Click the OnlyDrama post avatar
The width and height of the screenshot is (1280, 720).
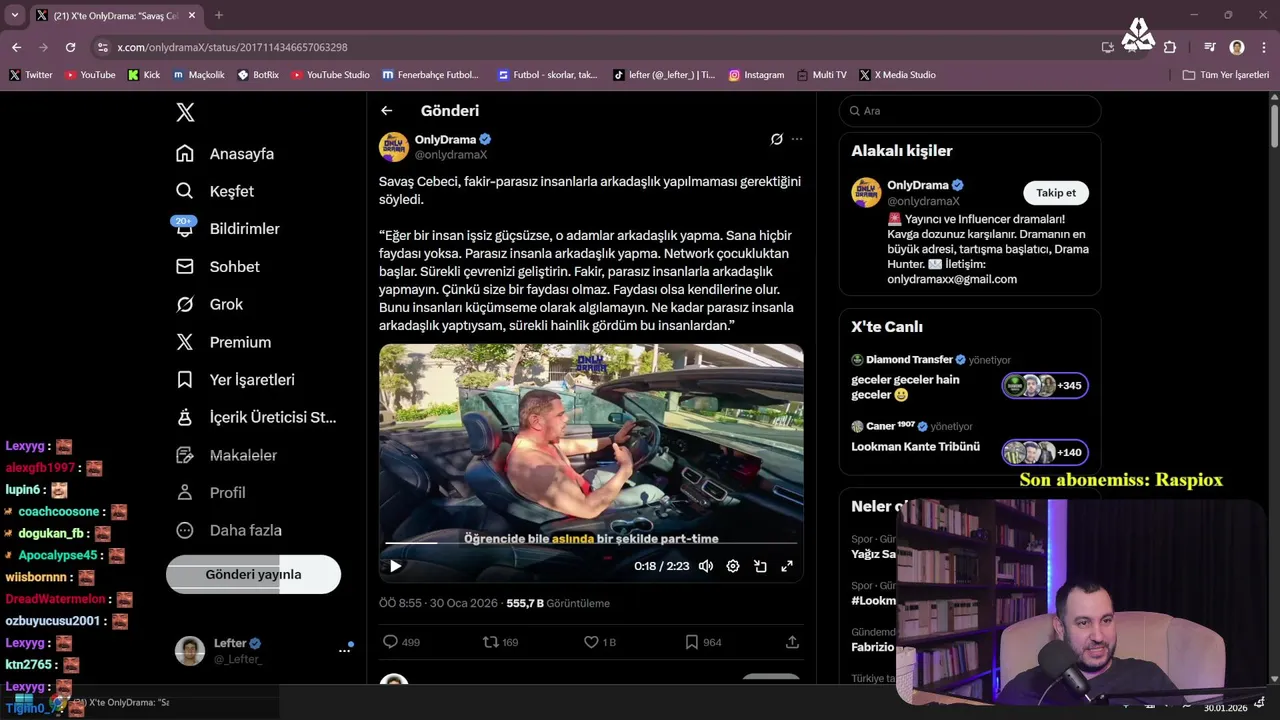click(394, 146)
